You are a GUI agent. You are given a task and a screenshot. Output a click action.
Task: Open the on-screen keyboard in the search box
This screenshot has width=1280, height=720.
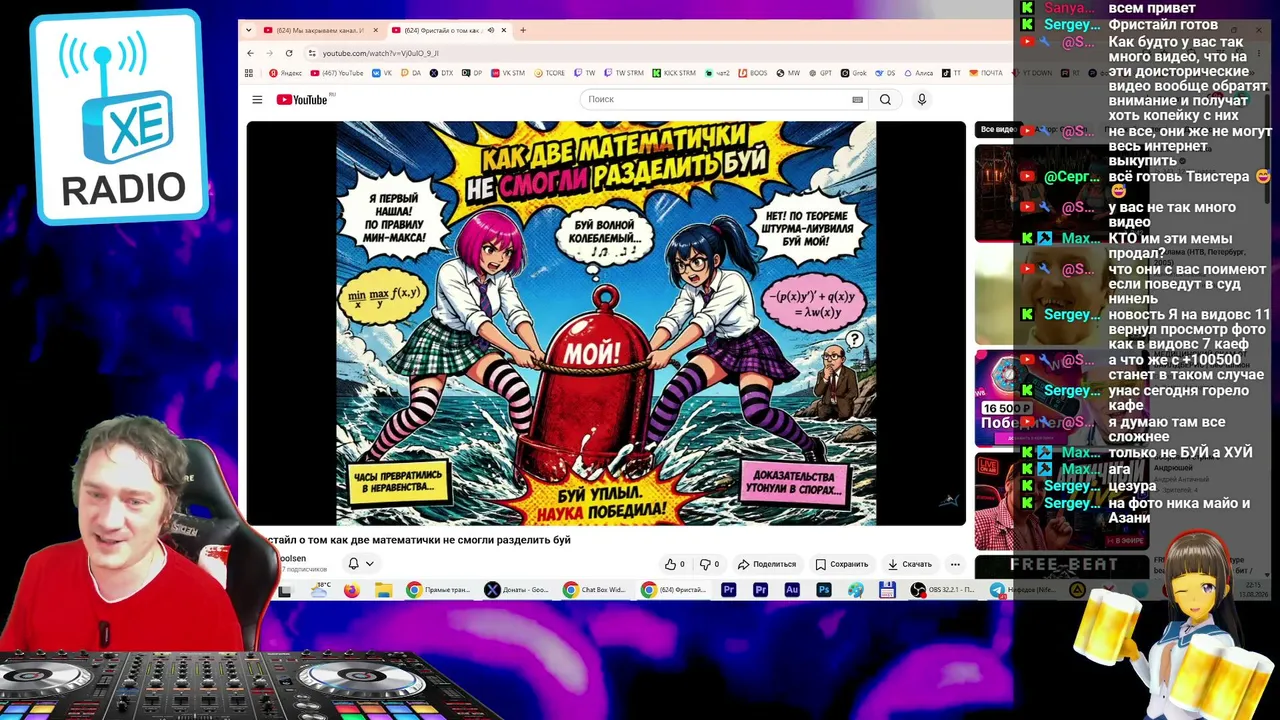coord(857,100)
